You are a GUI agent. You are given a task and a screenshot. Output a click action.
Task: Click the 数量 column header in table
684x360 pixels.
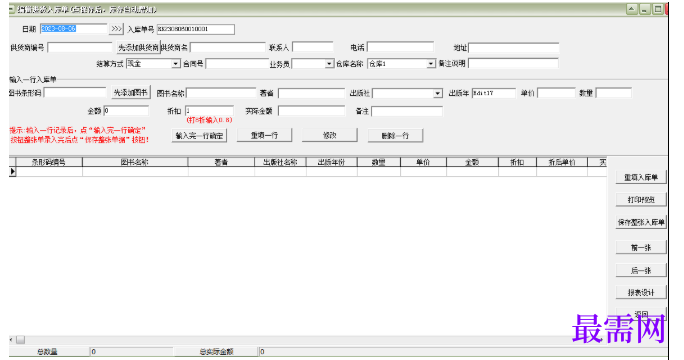pyautogui.click(x=379, y=162)
